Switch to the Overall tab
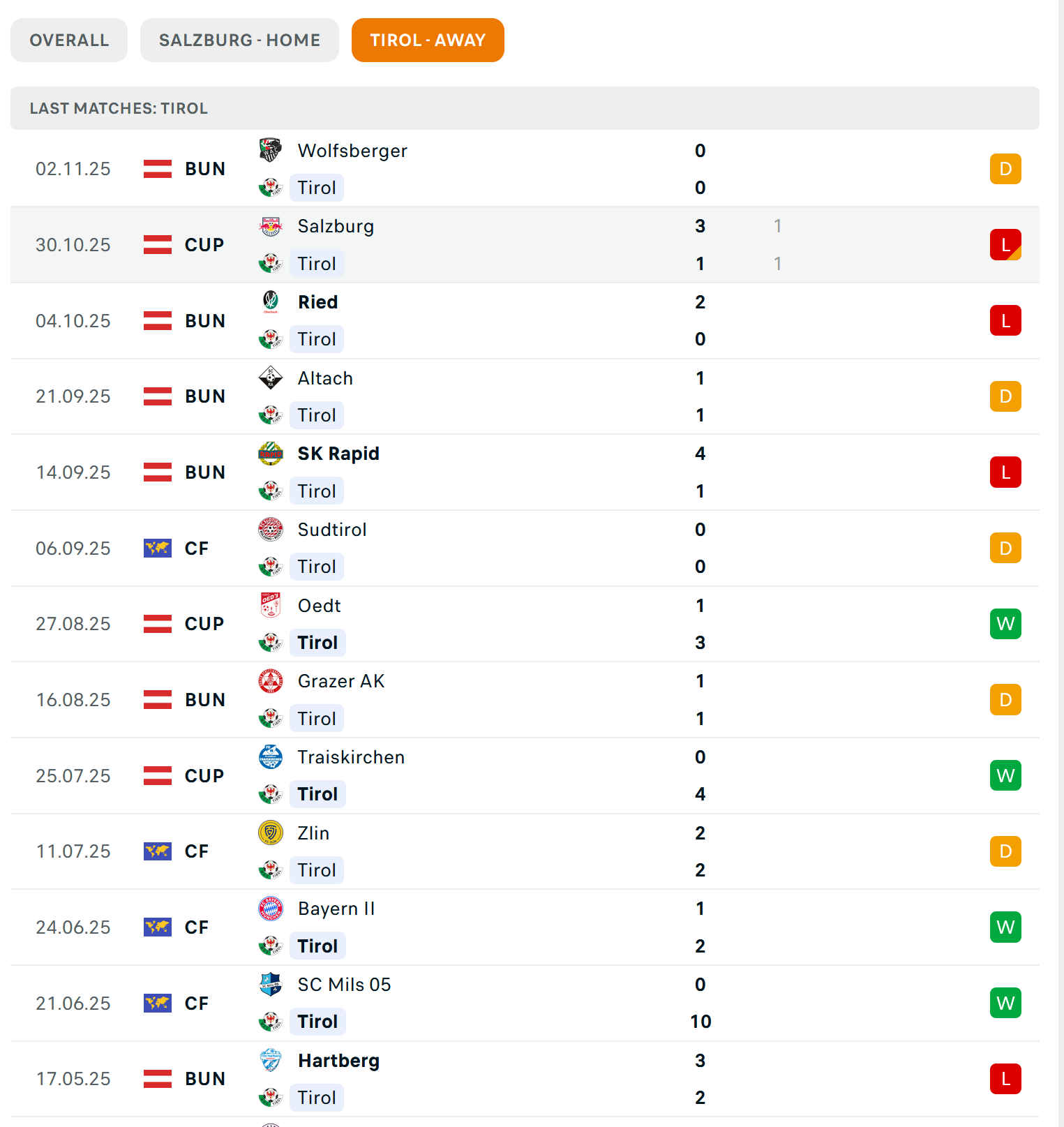Screen dimensions: 1064x1127 point(69,40)
